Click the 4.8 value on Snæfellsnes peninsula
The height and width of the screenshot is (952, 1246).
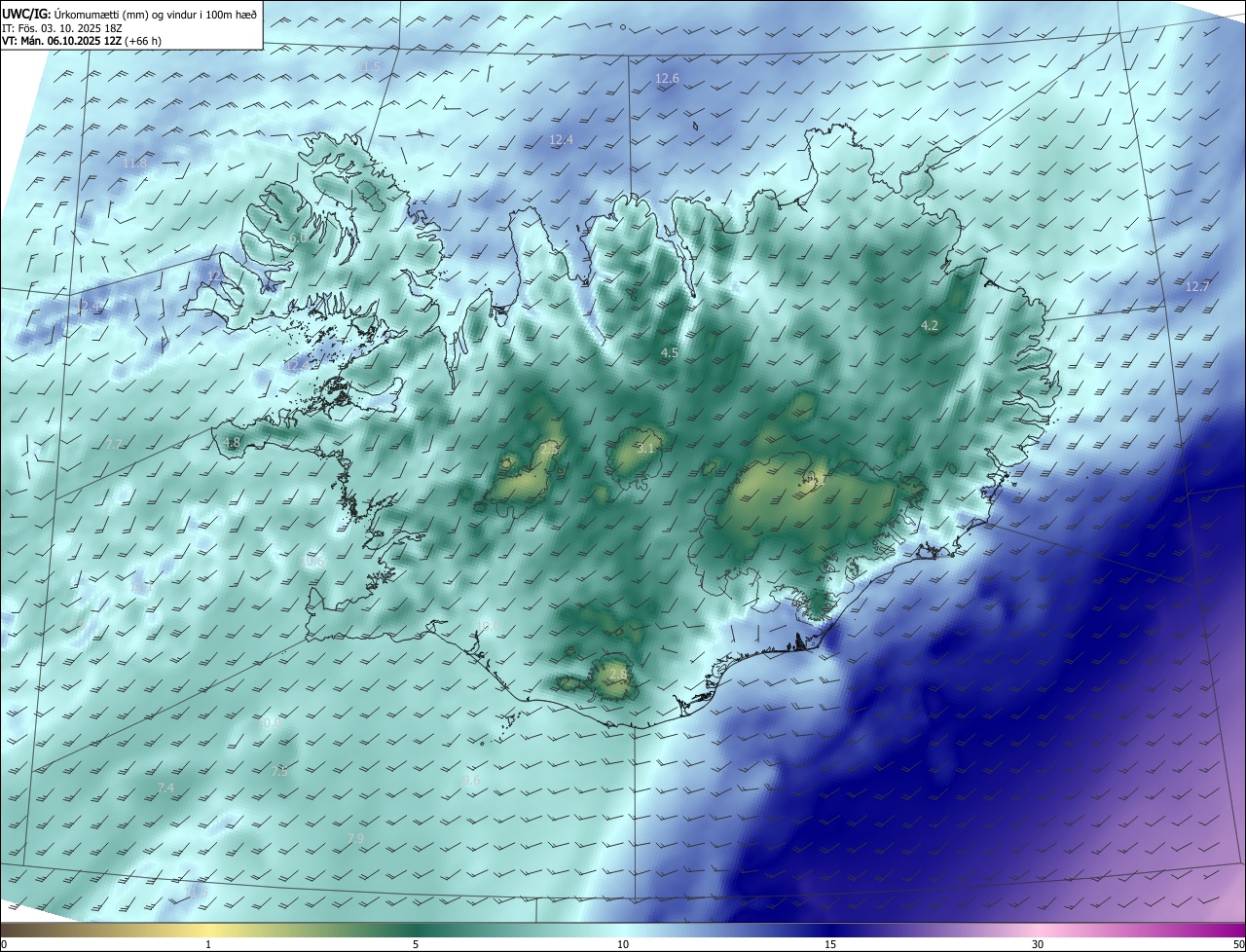(231, 442)
